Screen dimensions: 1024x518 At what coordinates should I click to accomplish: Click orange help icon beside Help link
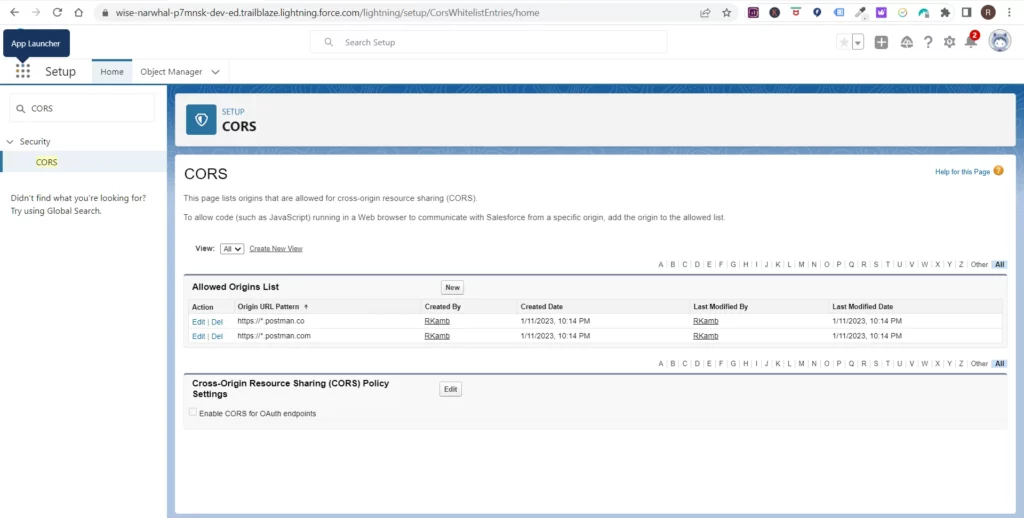pos(998,171)
